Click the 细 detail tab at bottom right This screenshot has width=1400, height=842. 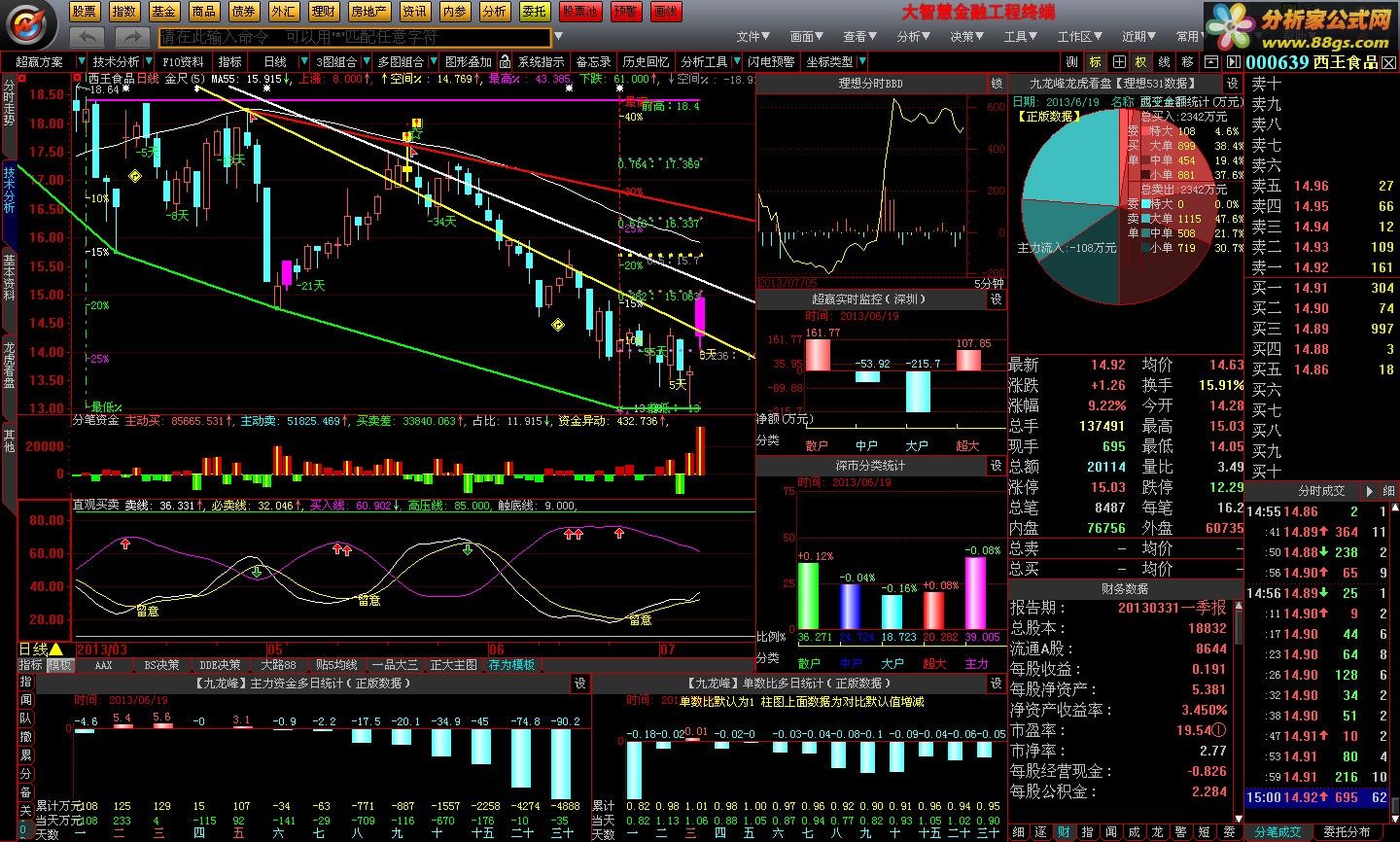tap(1018, 833)
